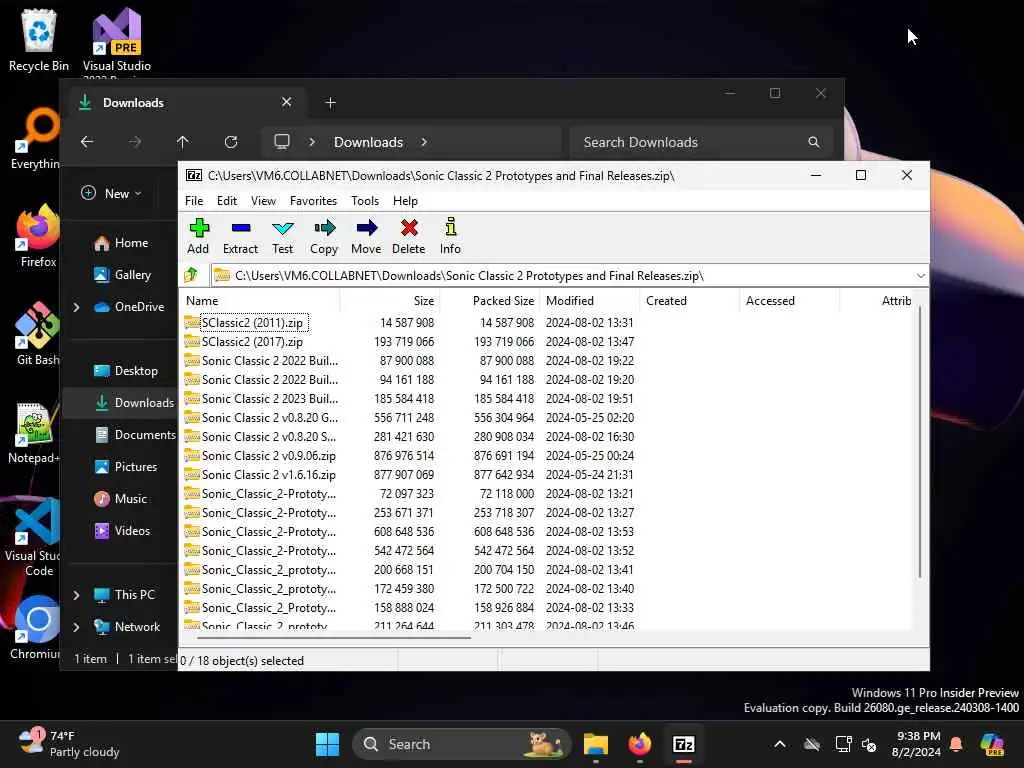
Task: Expand the OneDrive tree node
Action: point(76,307)
